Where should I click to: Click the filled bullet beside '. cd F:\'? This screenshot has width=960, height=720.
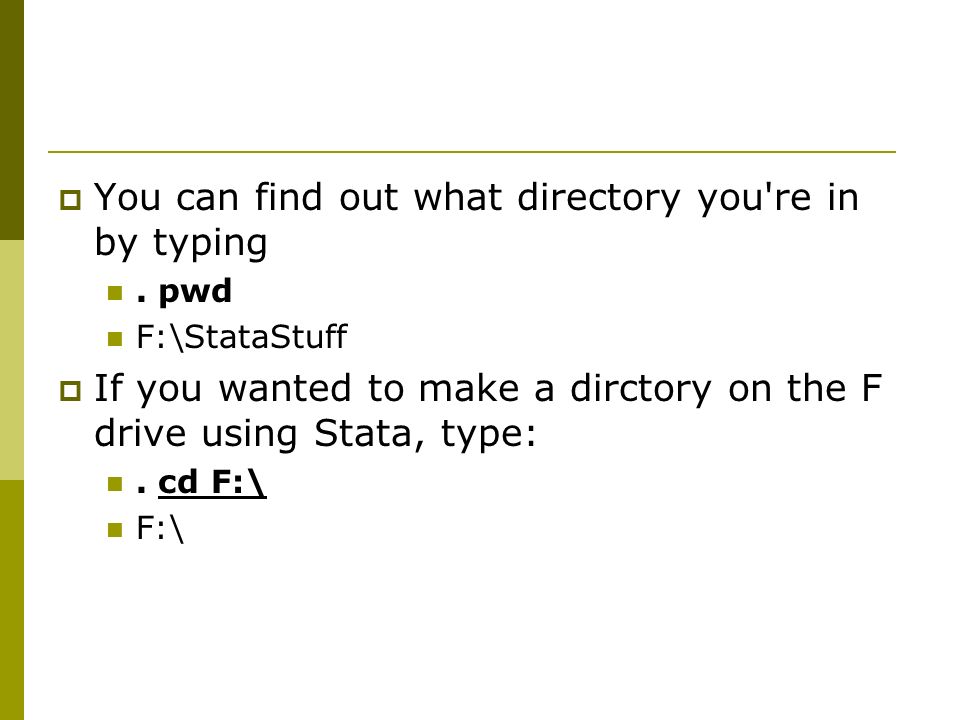pyautogui.click(x=115, y=484)
